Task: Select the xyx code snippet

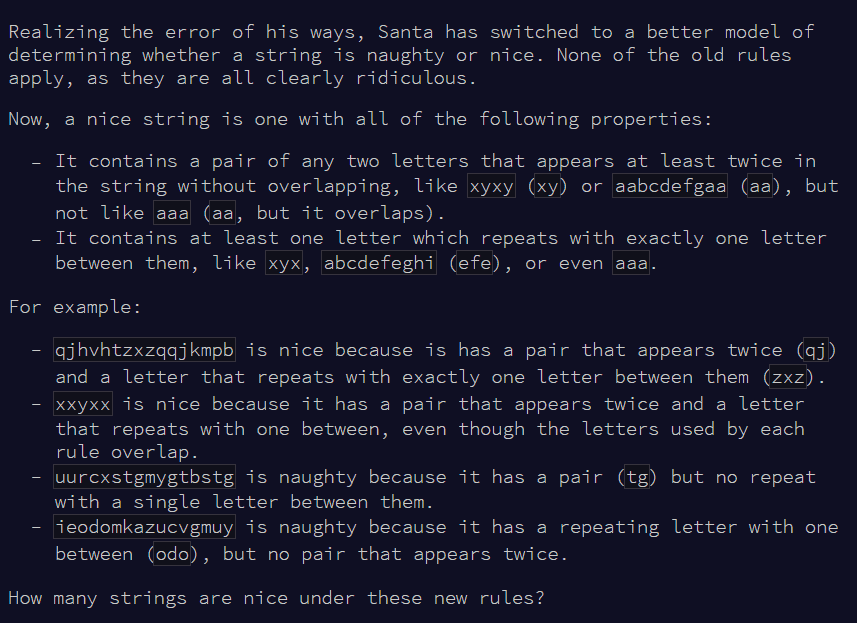Action: click(289, 264)
